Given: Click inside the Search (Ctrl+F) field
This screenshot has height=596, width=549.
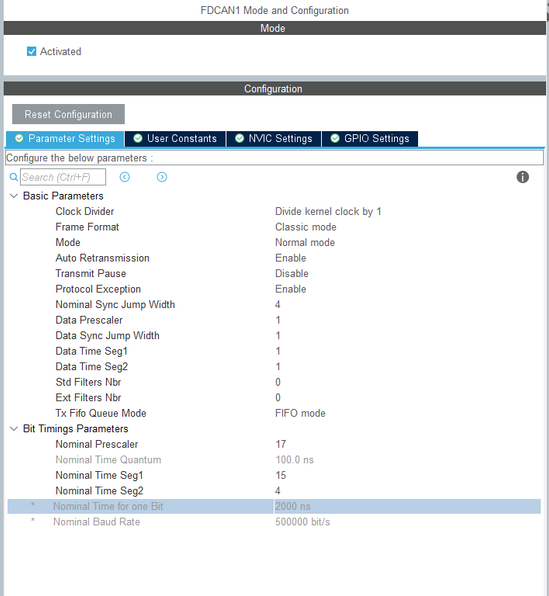Looking at the screenshot, I should pos(63,177).
